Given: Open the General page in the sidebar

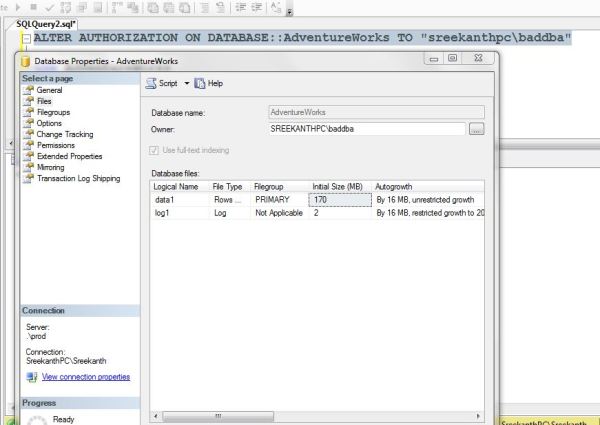Looking at the screenshot, I should point(50,90).
